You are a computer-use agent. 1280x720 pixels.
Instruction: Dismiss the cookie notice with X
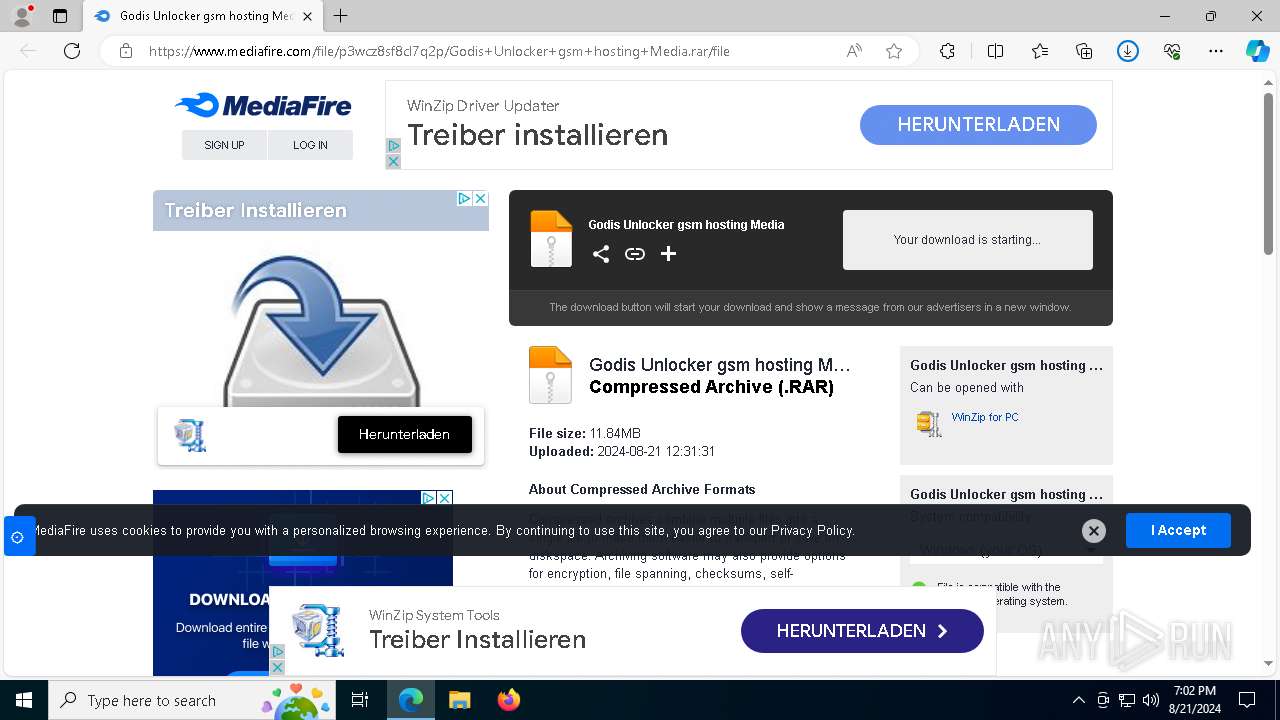[x=1094, y=531]
